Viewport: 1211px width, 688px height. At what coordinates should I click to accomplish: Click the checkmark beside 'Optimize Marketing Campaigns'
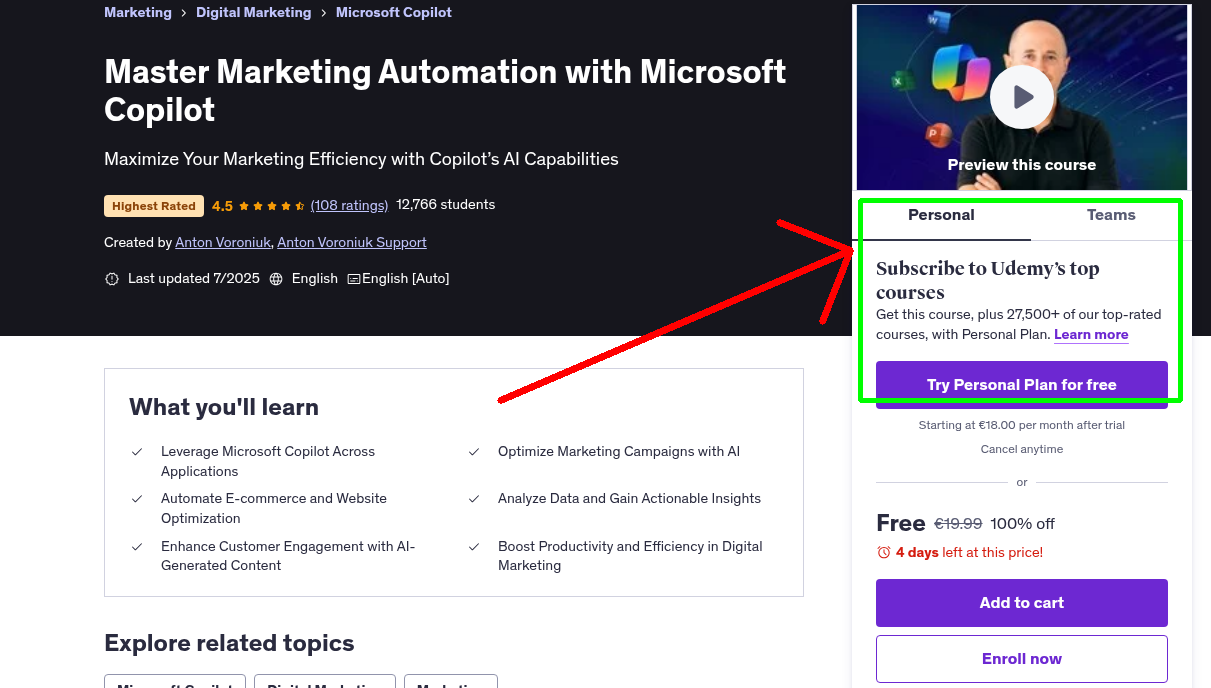[x=474, y=452]
